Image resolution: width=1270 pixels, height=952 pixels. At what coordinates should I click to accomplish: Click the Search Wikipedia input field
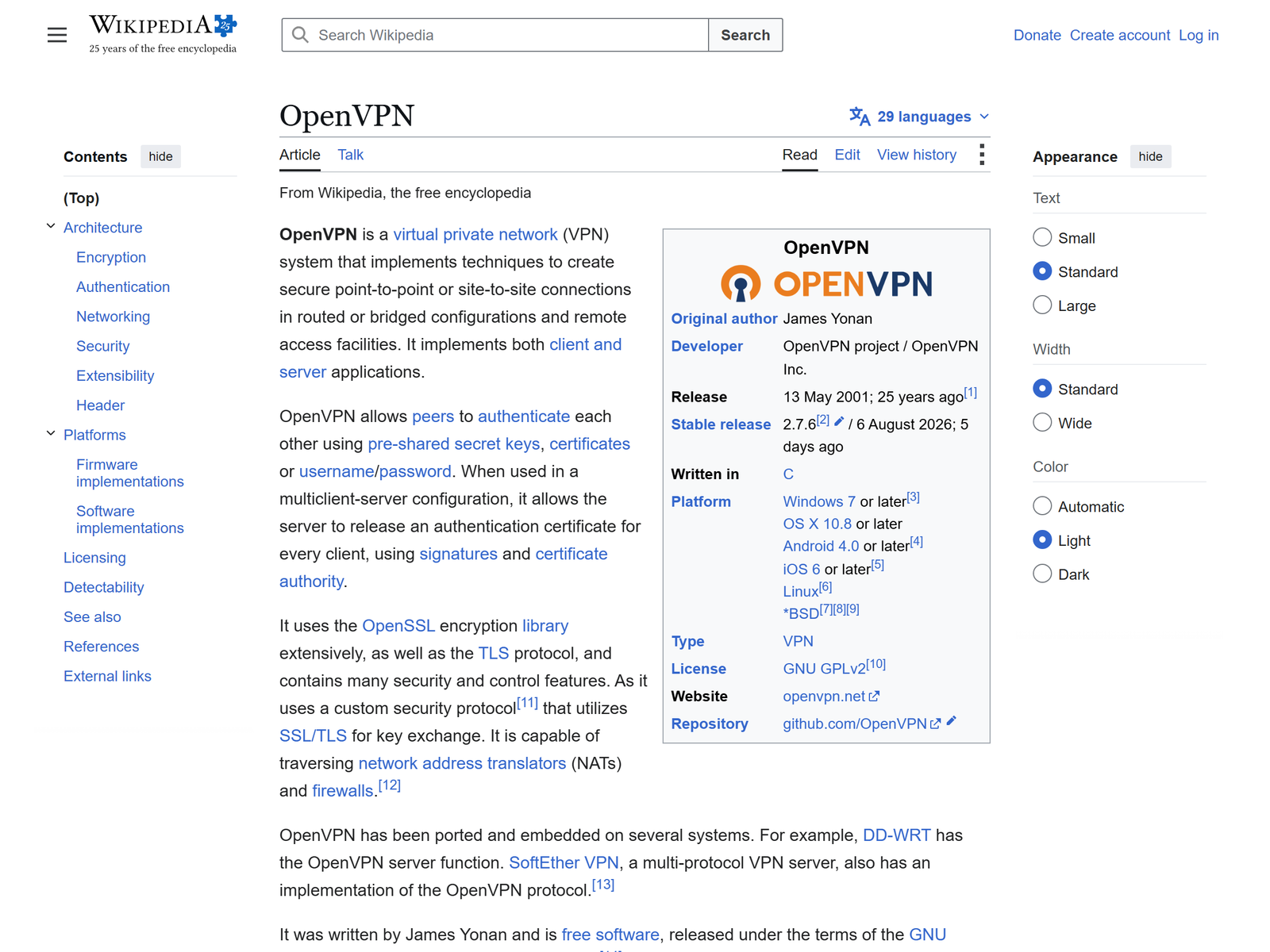click(x=495, y=35)
